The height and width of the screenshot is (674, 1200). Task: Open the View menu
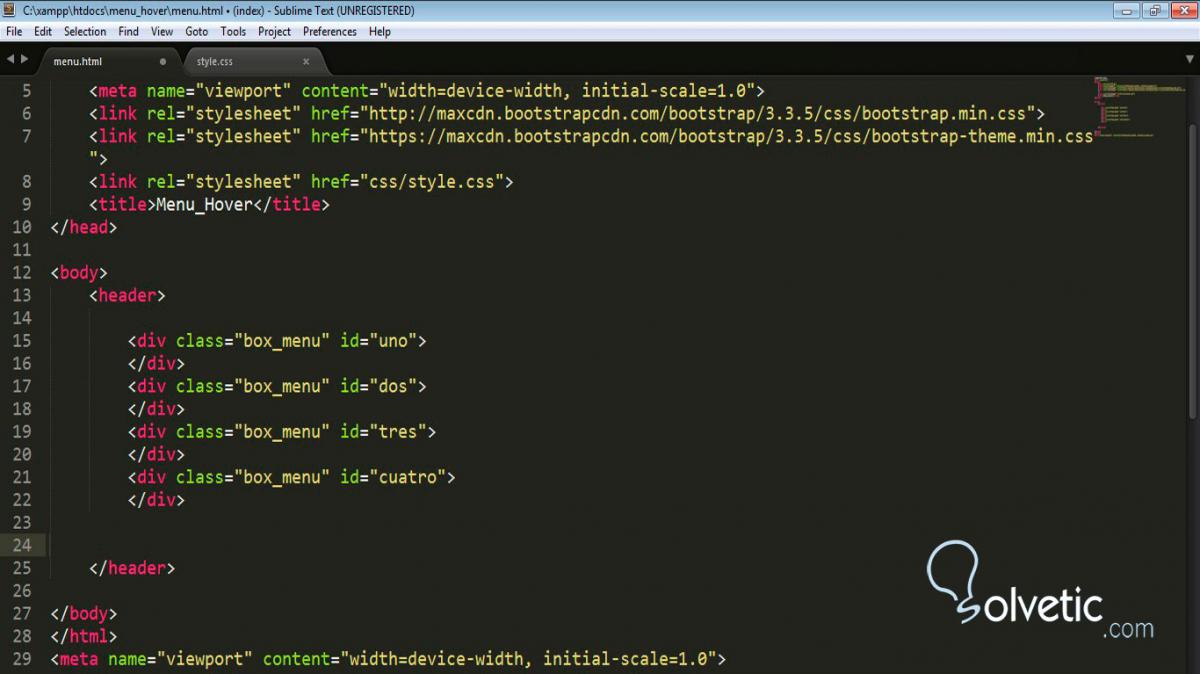162,31
